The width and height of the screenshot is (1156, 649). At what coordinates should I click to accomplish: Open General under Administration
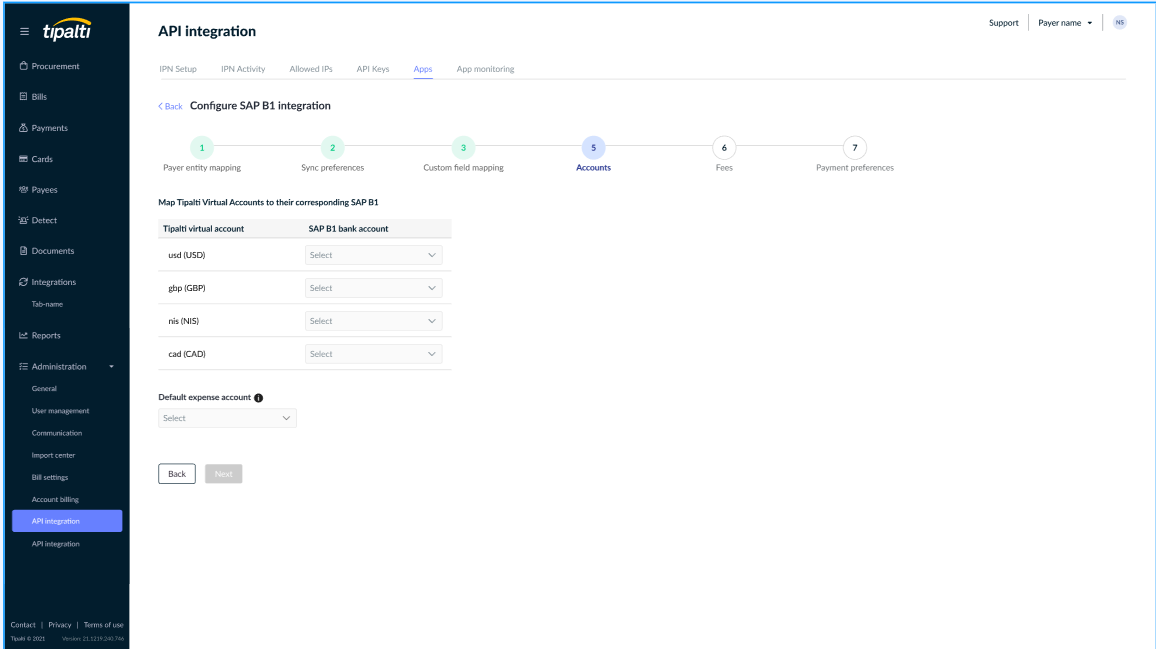click(x=44, y=389)
